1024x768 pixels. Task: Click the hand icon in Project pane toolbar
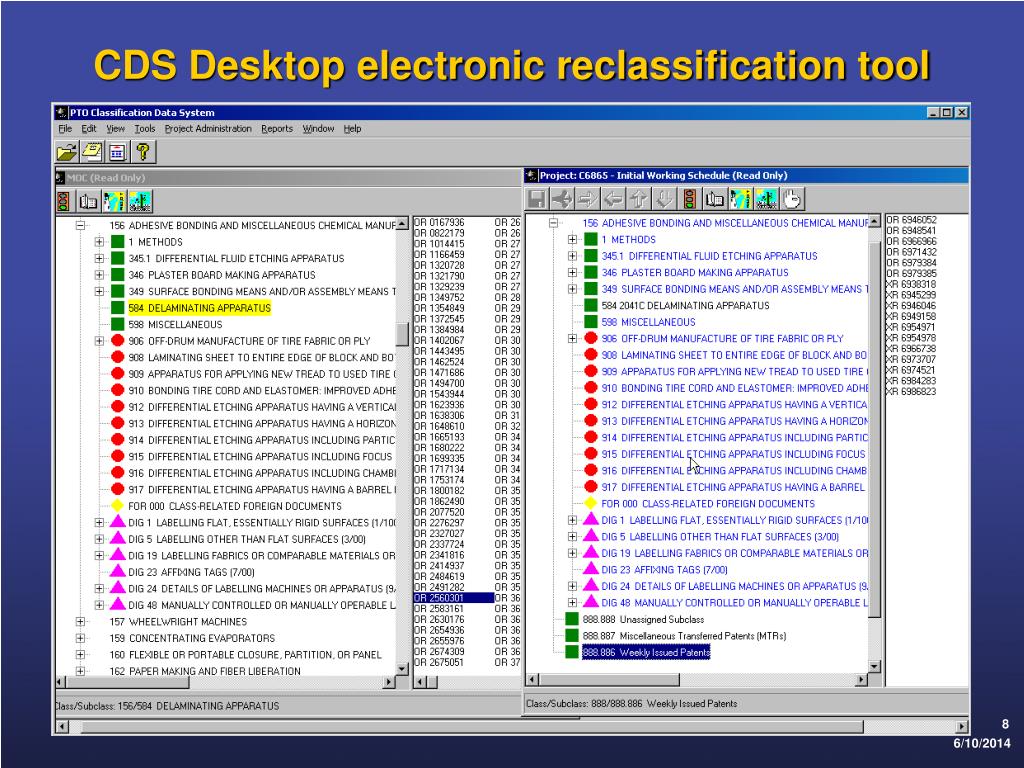click(x=792, y=199)
